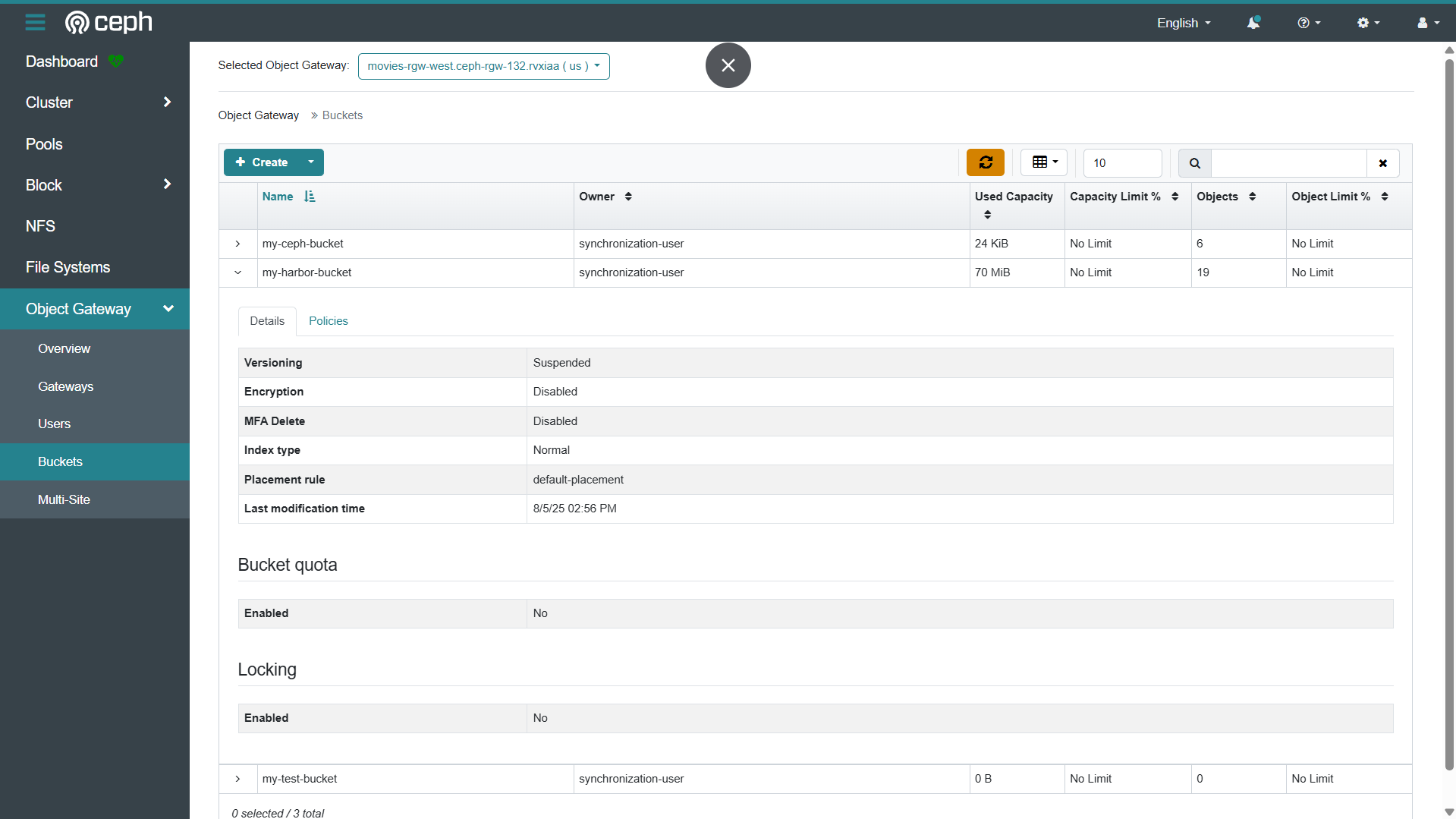The width and height of the screenshot is (1456, 819).
Task: Clear the search filter field
Action: click(x=1383, y=163)
